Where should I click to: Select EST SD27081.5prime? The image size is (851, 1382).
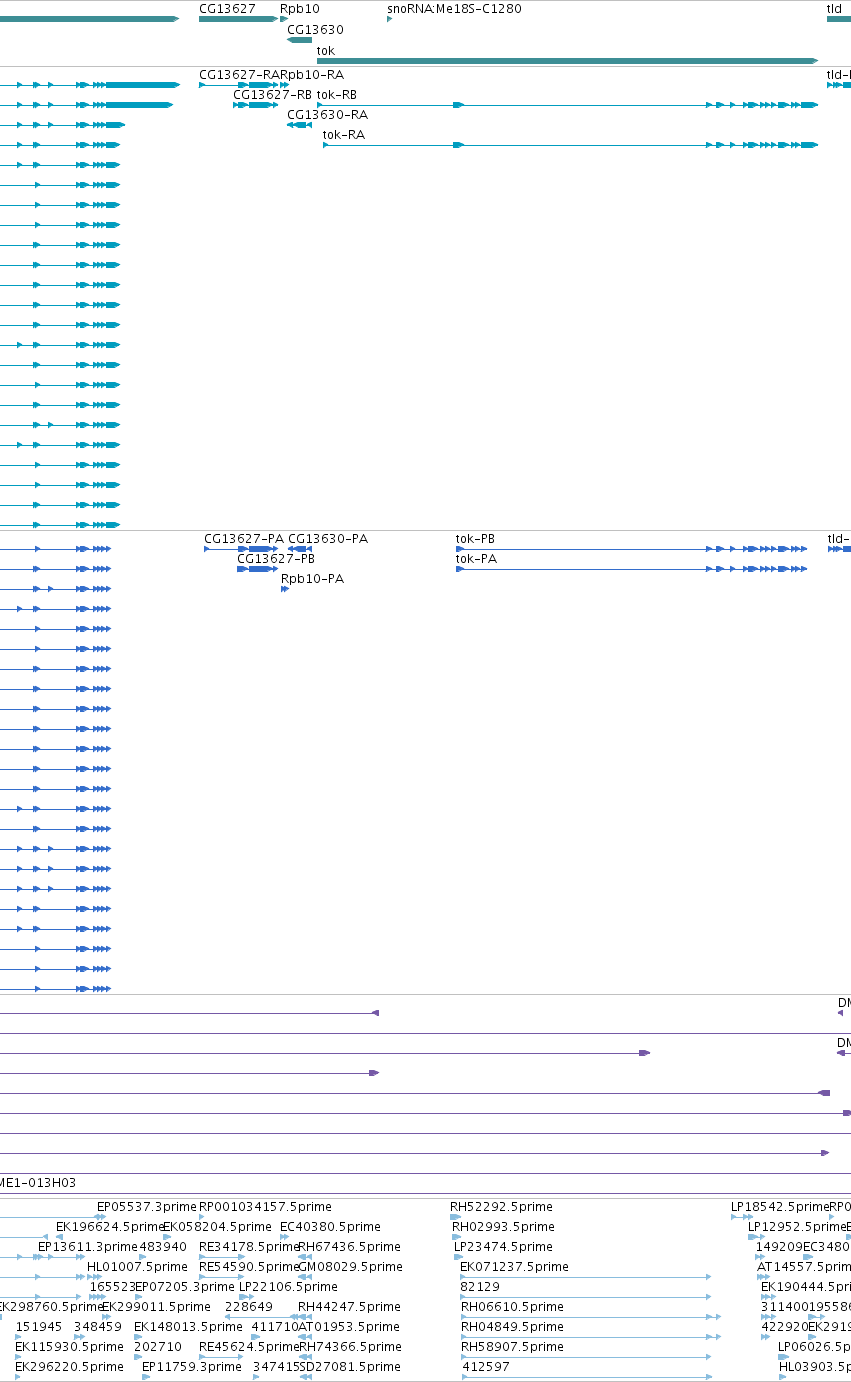coord(350,1367)
